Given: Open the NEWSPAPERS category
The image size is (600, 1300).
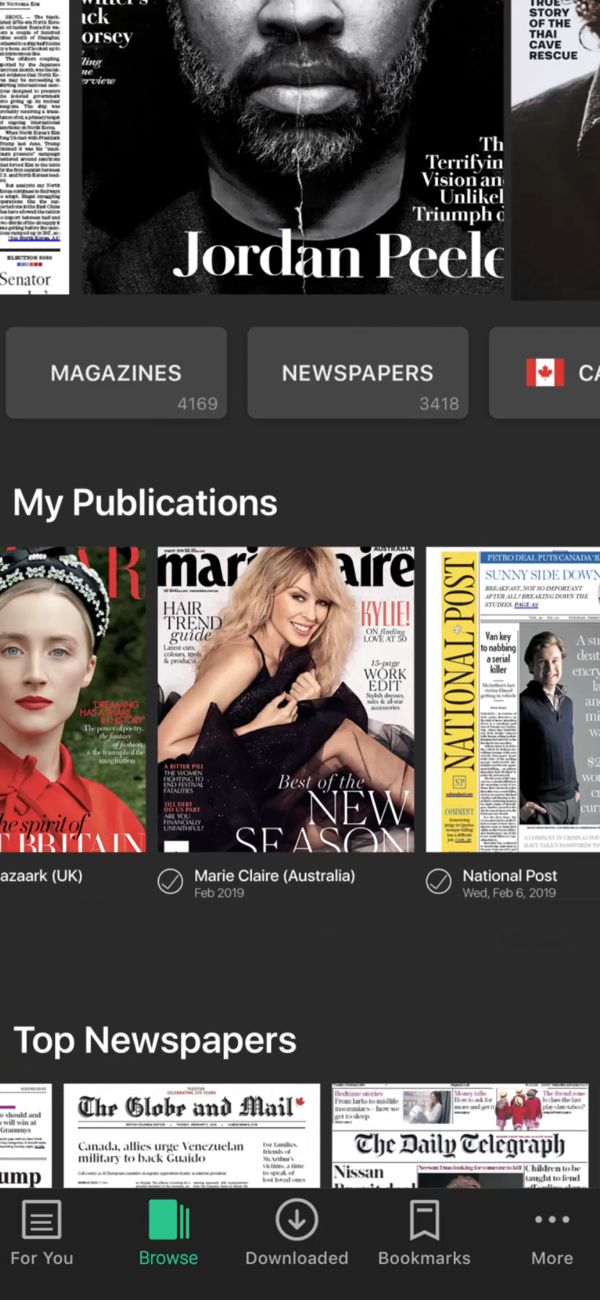Looking at the screenshot, I should coord(358,373).
